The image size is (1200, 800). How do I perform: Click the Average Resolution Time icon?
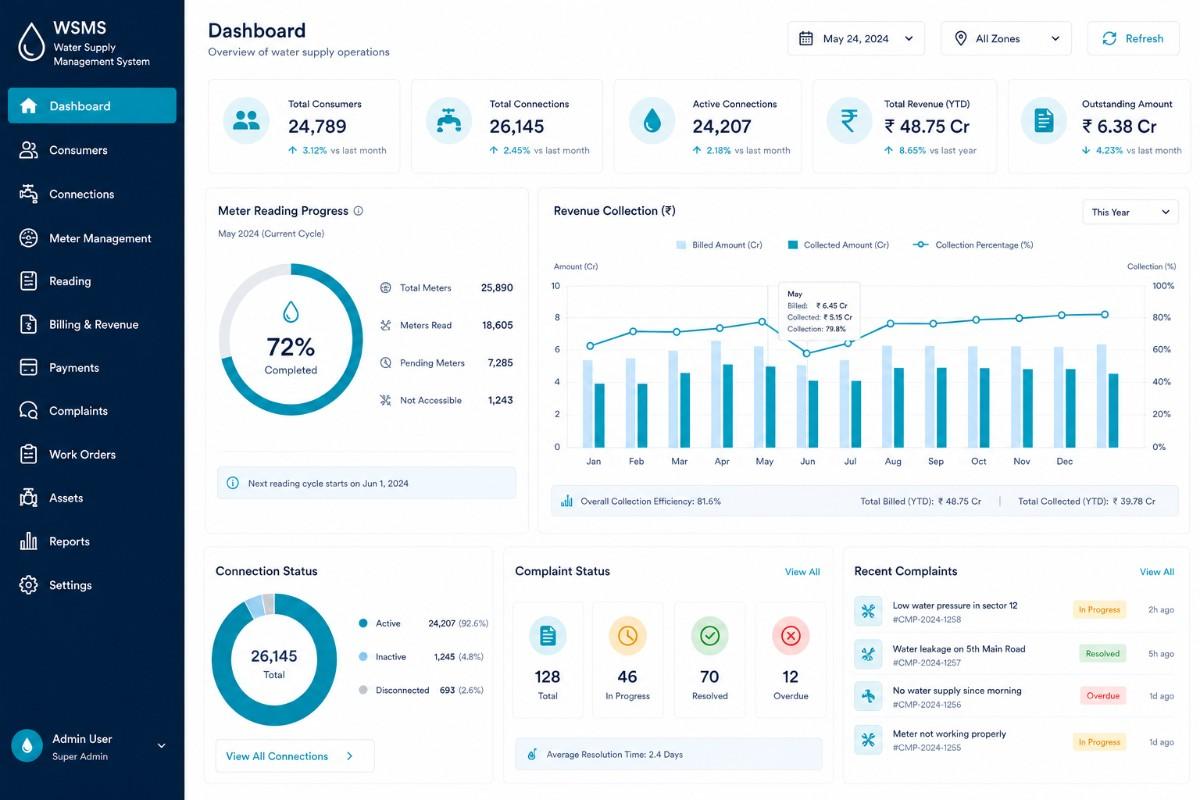pos(532,754)
